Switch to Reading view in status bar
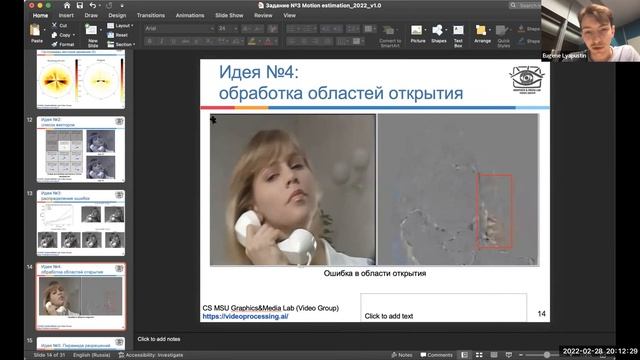Screen dimensions: 640x360 [x=494, y=355]
